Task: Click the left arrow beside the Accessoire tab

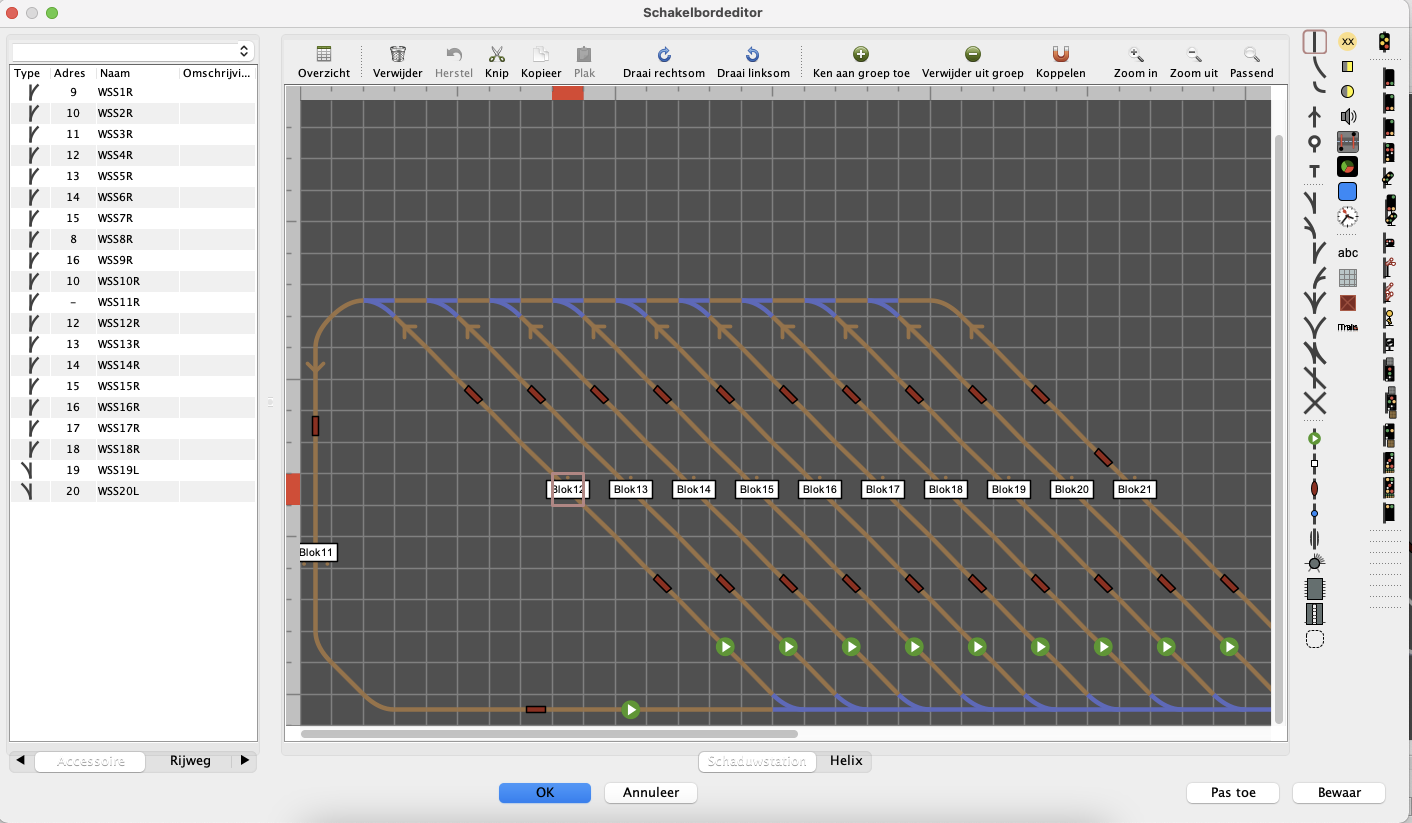Action: 21,761
